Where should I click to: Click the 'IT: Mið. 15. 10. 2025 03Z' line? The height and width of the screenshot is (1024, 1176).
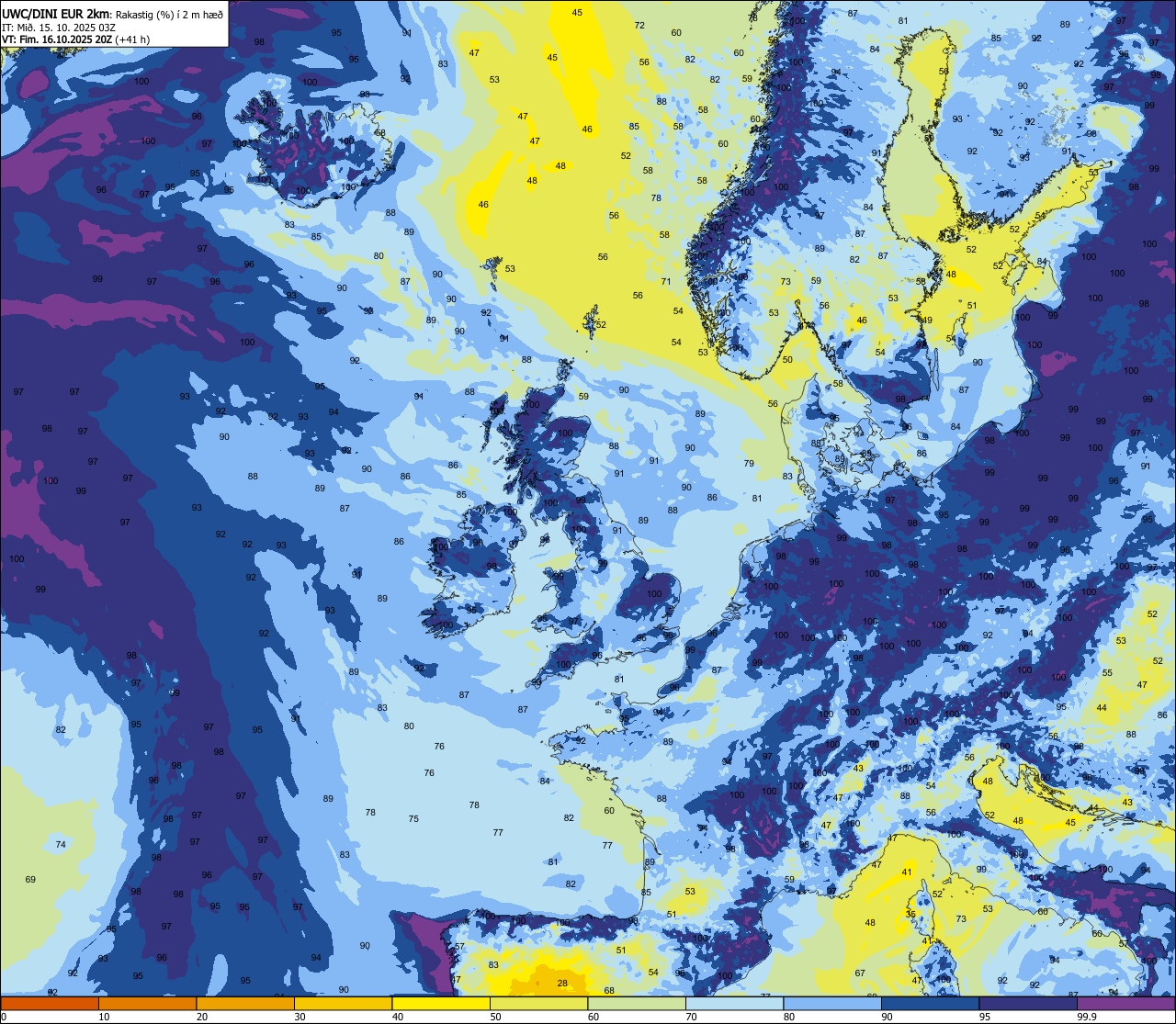click(x=59, y=27)
